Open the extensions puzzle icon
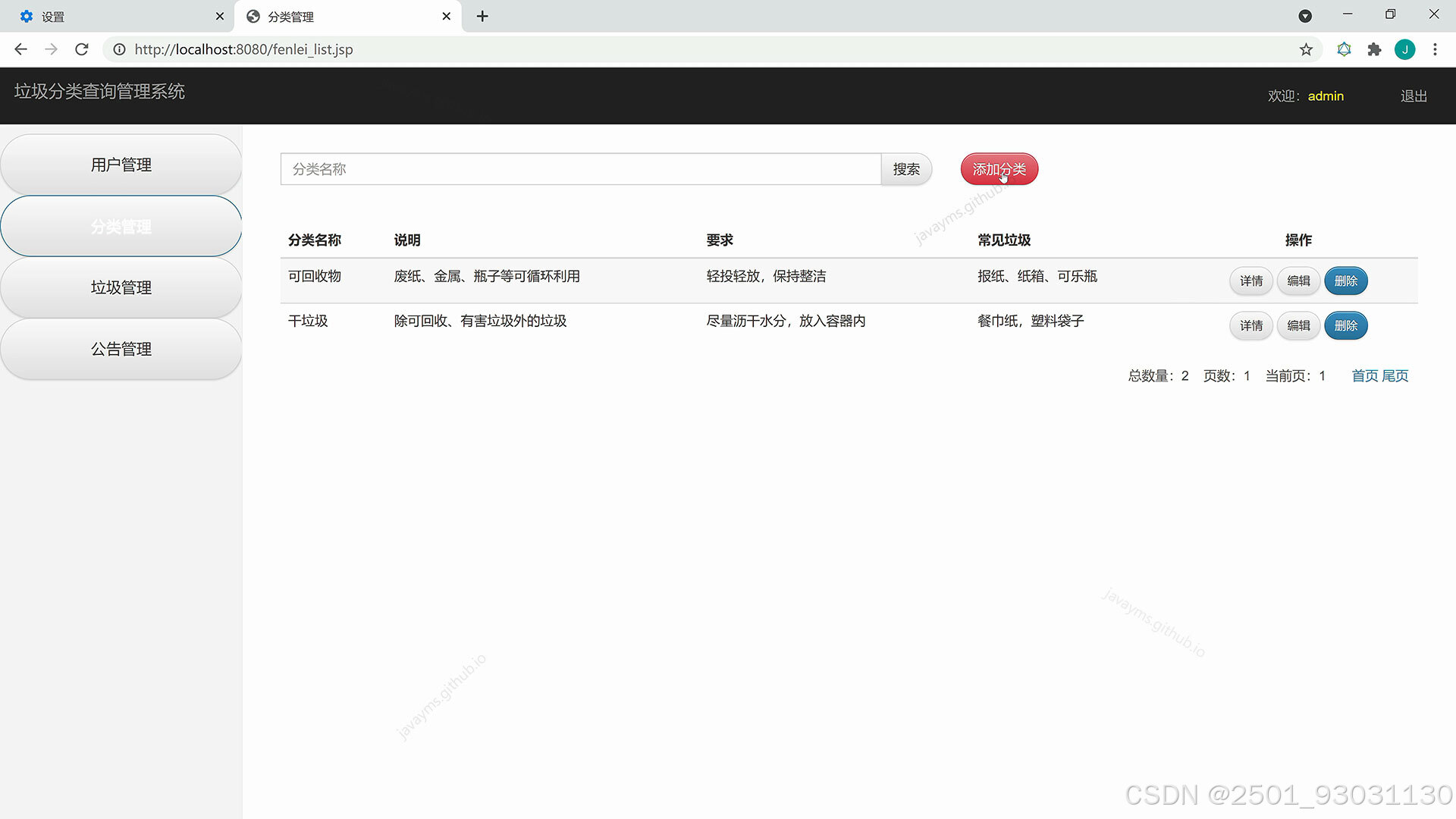 pos(1374,49)
